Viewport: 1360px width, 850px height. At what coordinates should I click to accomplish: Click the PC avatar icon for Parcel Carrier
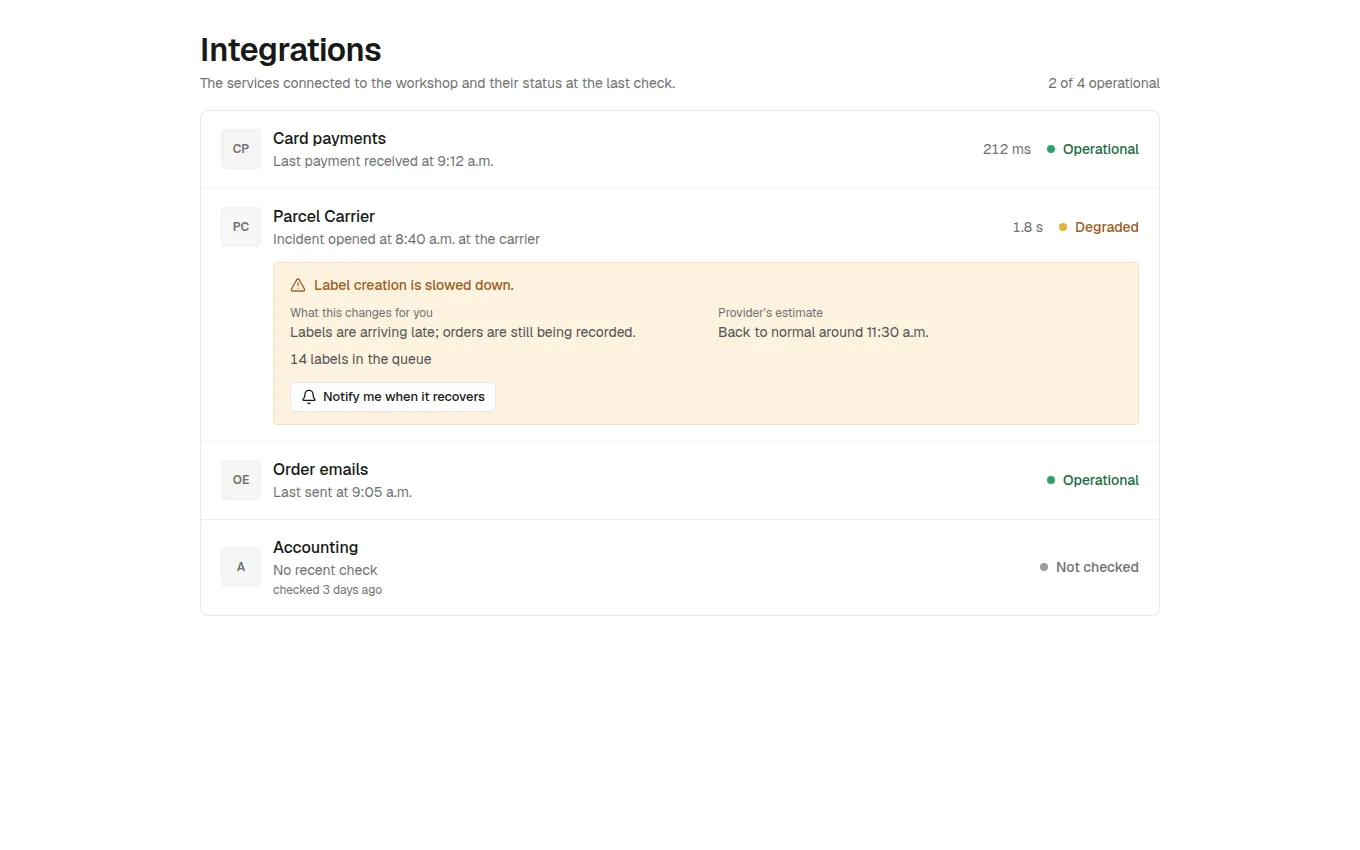(241, 227)
